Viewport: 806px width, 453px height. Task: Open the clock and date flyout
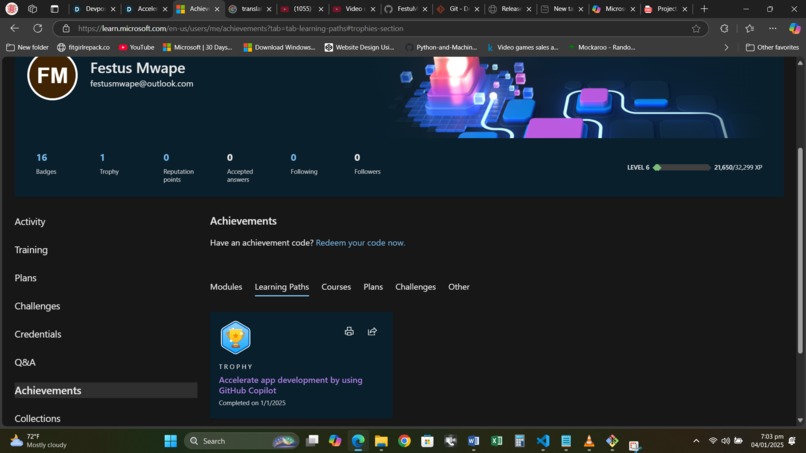pos(767,441)
